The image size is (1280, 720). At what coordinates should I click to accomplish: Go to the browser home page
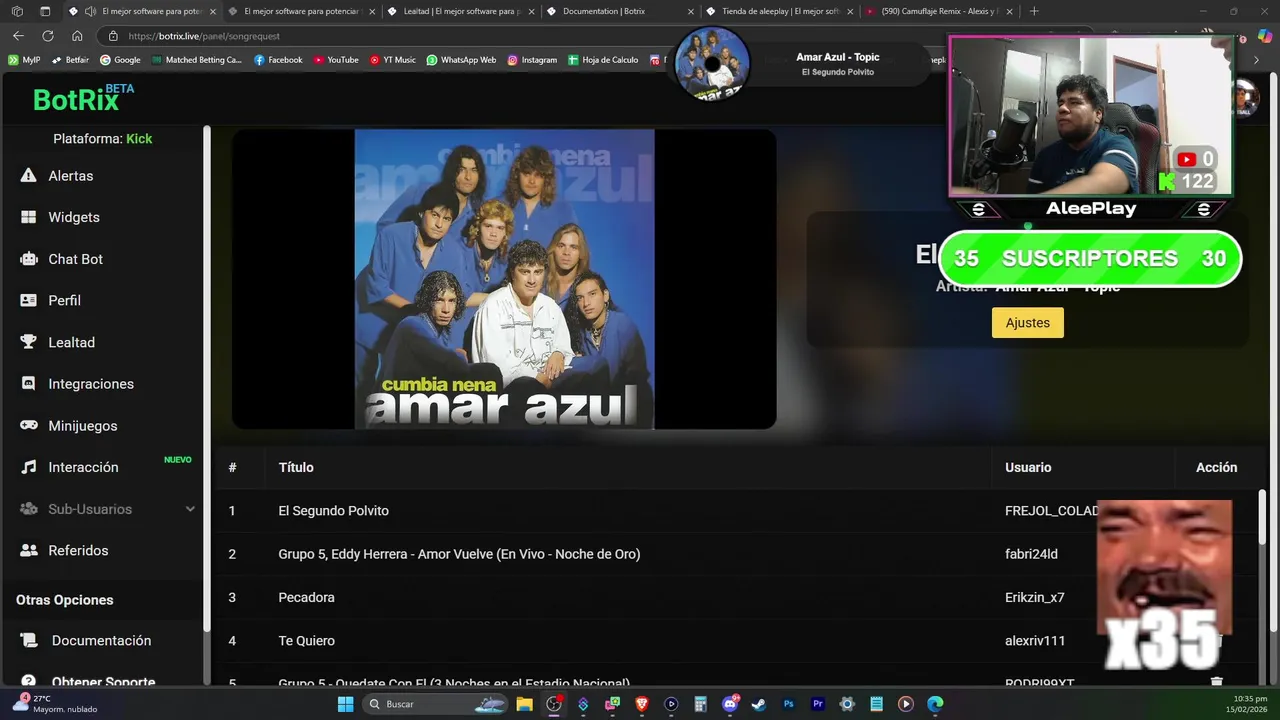pos(77,35)
